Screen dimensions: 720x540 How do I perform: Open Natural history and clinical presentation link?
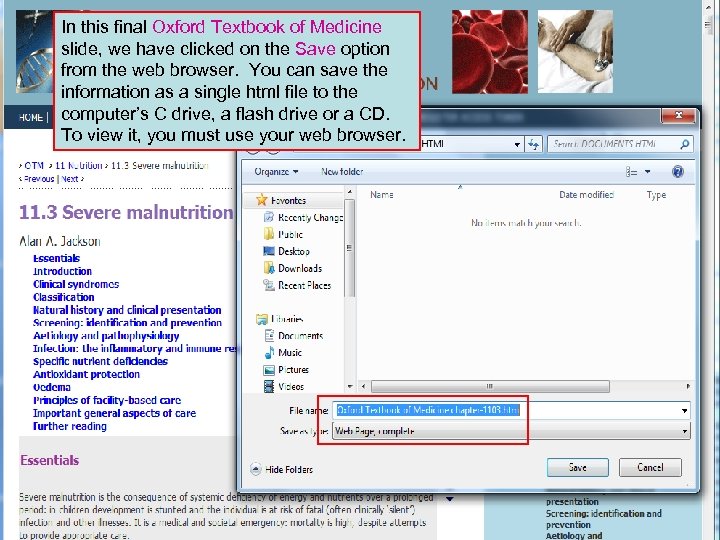[127, 310]
